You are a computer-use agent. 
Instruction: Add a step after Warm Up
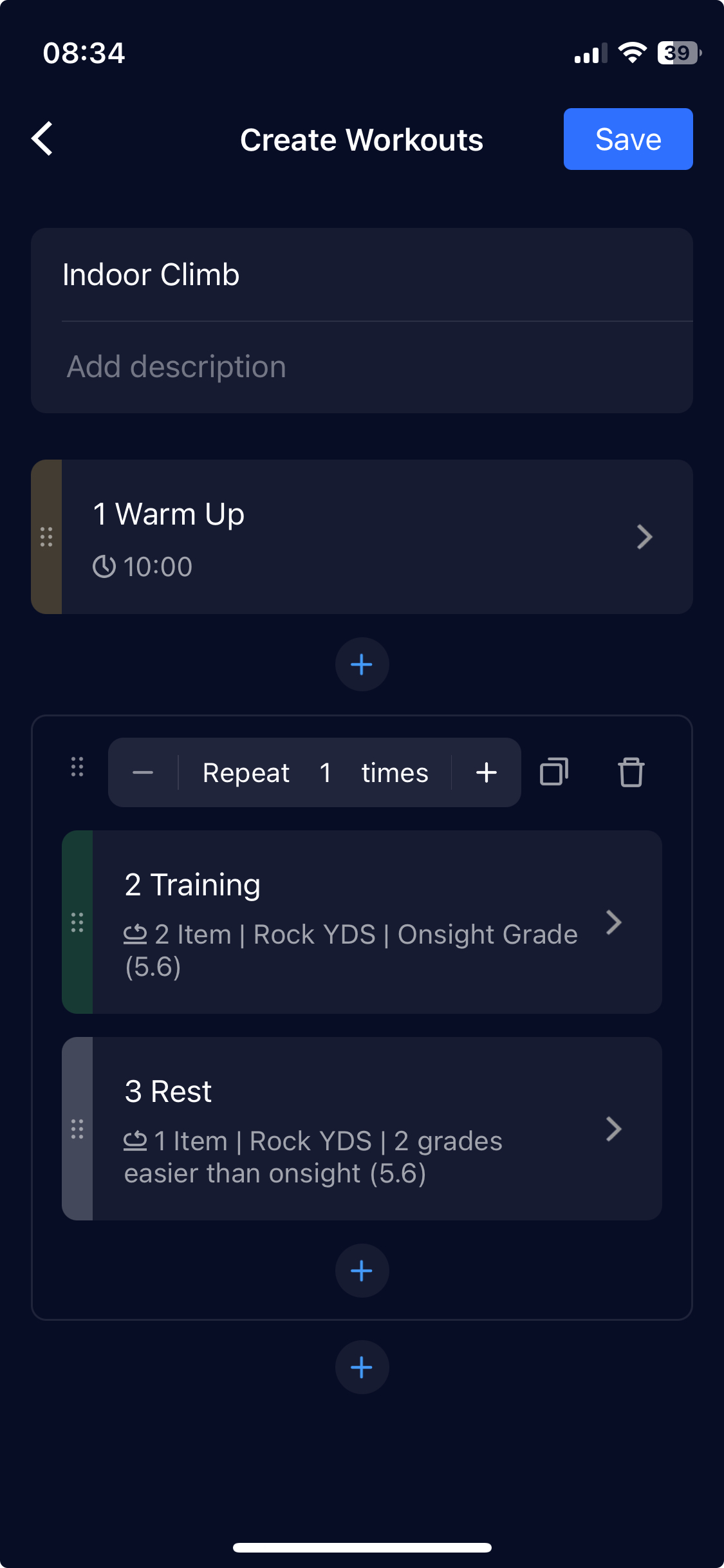coord(362,664)
